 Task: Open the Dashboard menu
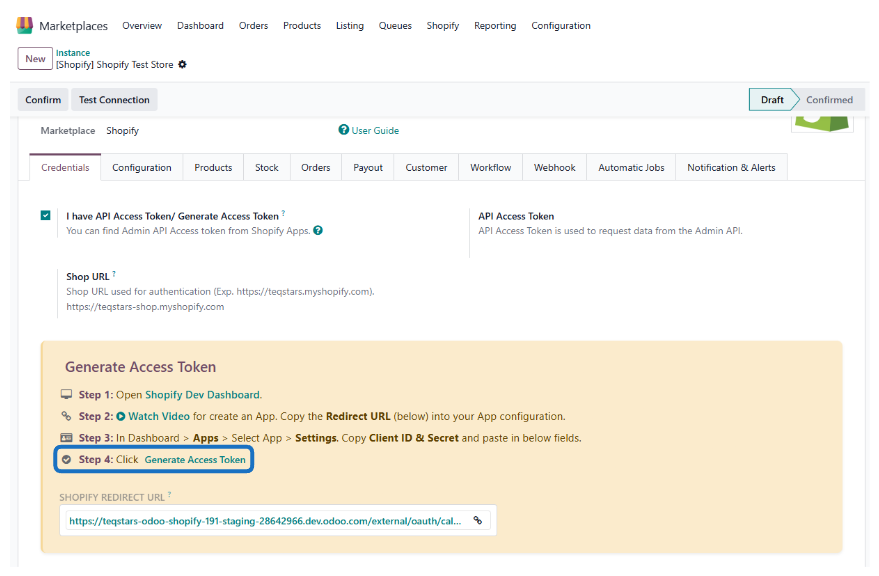click(200, 25)
